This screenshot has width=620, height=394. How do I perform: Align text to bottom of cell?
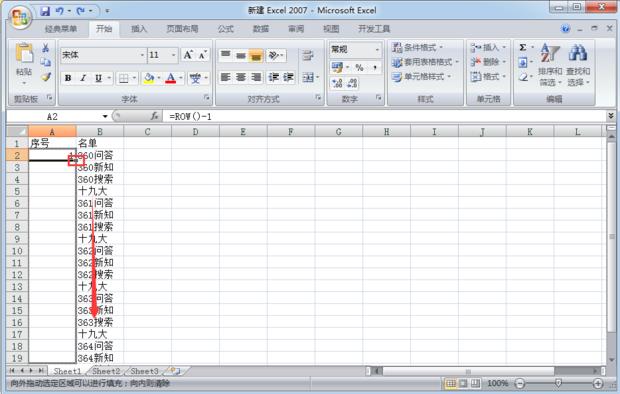pos(256,55)
